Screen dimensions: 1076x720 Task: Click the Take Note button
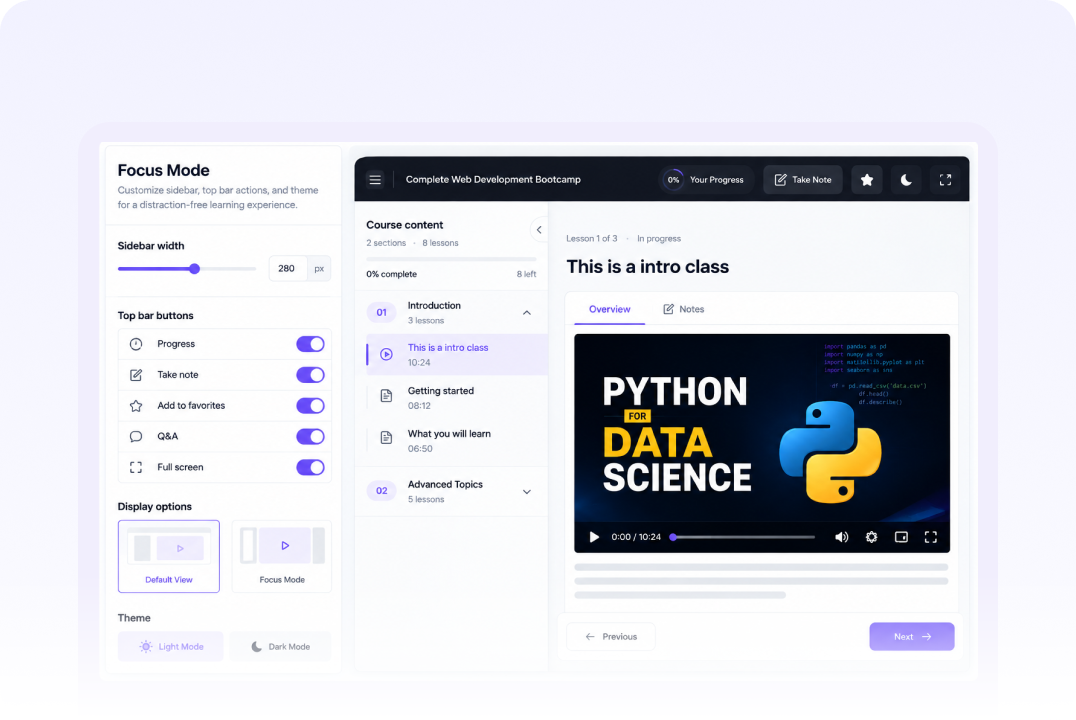coord(803,180)
